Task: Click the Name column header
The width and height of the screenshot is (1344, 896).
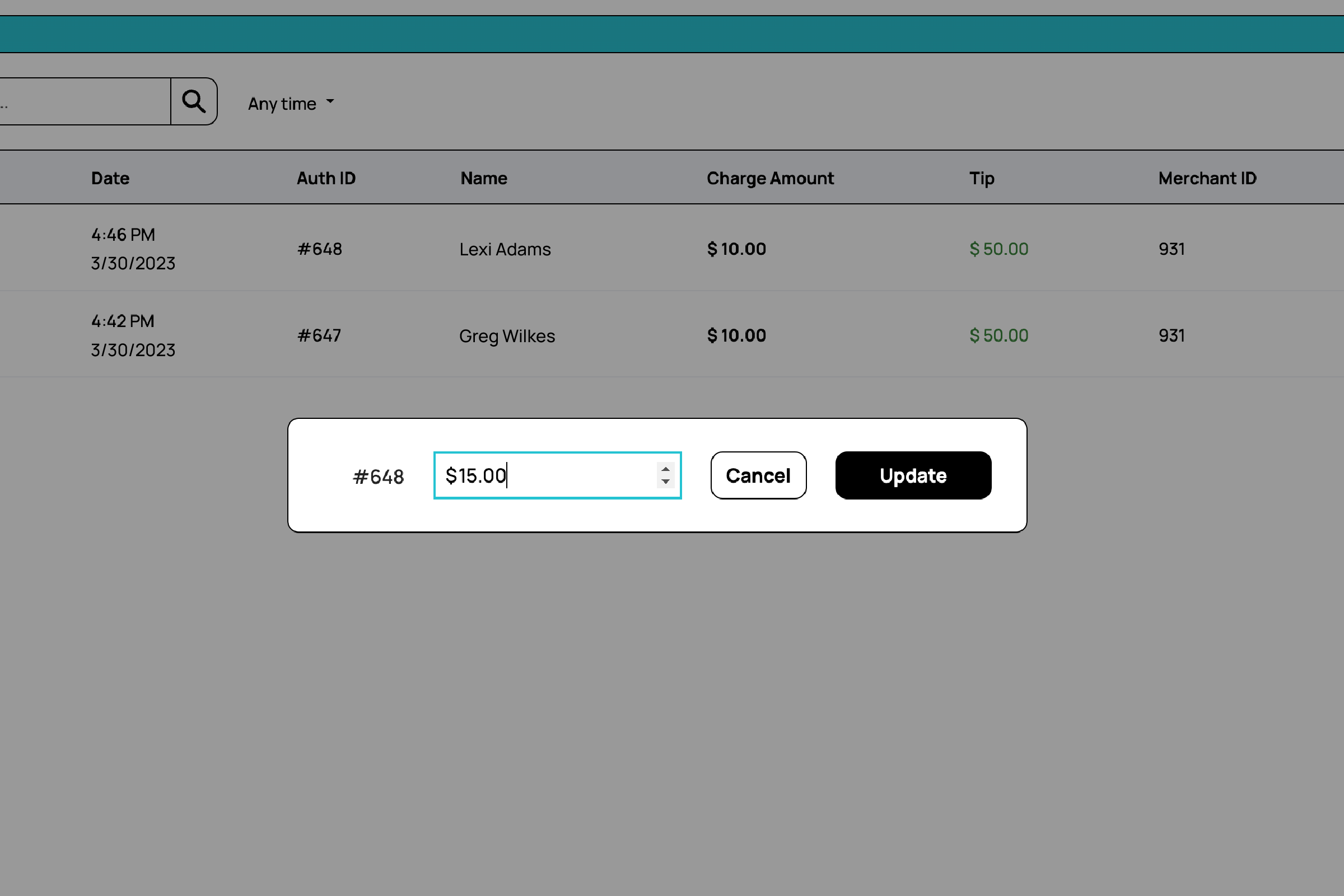Action: tap(483, 178)
